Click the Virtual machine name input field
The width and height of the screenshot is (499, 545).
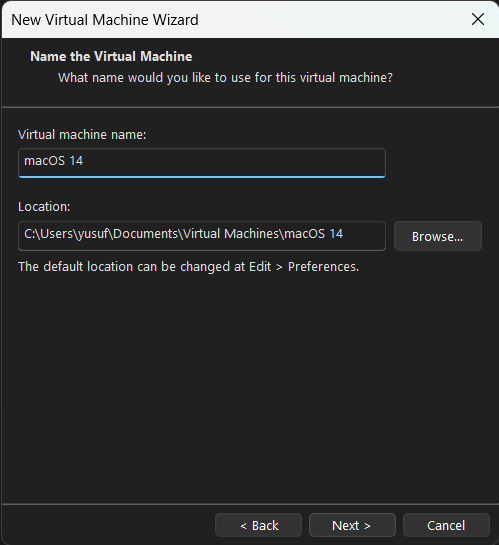click(202, 163)
